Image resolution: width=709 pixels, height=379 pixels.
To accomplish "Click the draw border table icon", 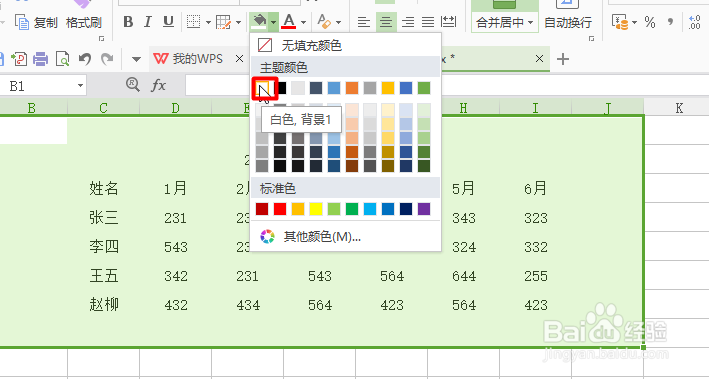I will pyautogui.click(x=224, y=21).
